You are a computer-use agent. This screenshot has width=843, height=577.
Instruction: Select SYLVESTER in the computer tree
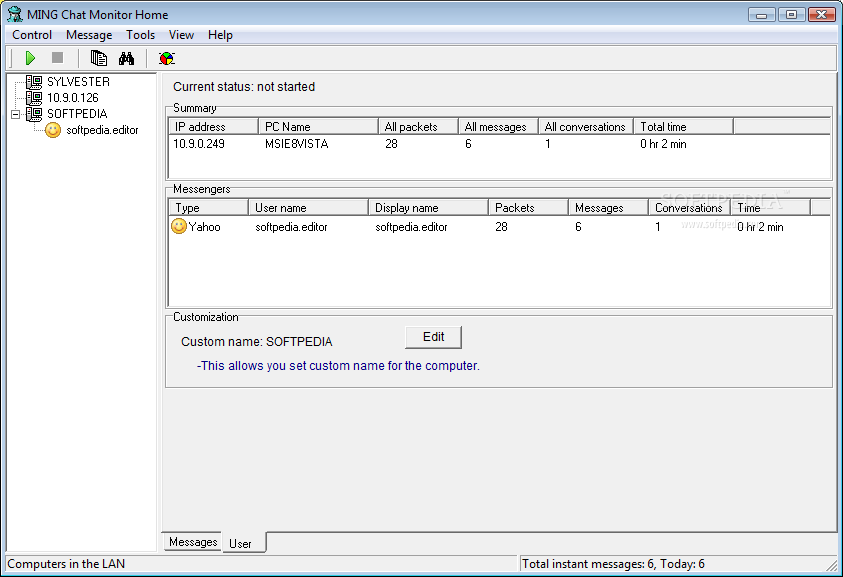pyautogui.click(x=78, y=82)
